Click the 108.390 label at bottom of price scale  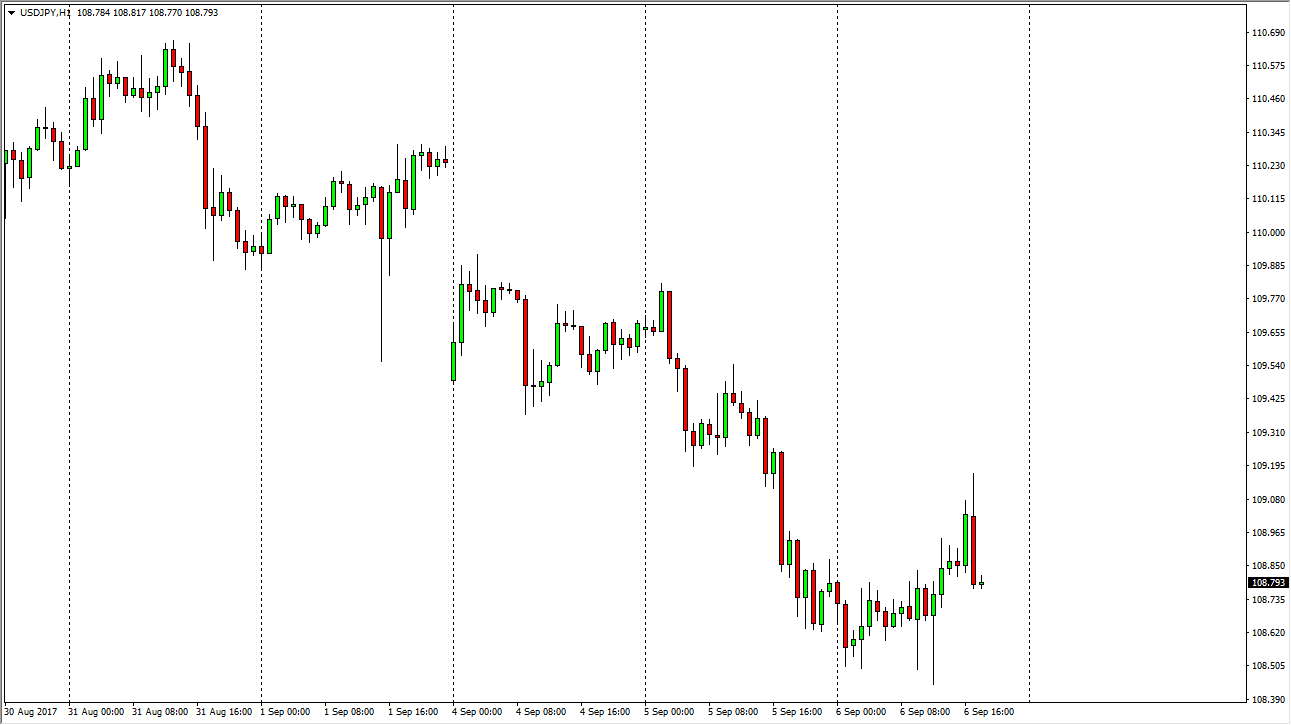1267,699
